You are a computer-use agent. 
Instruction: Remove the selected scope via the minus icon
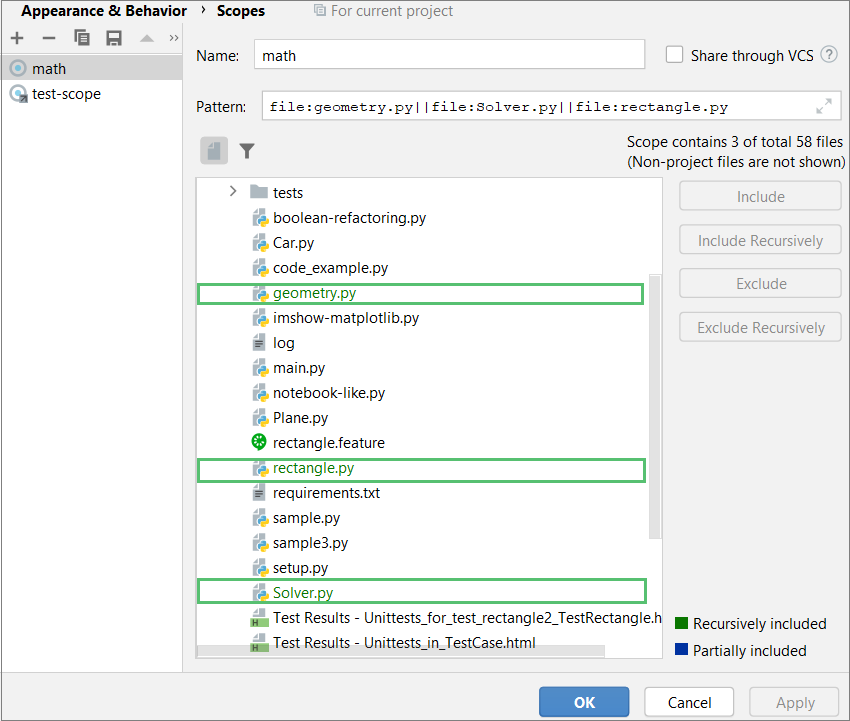[x=48, y=37]
